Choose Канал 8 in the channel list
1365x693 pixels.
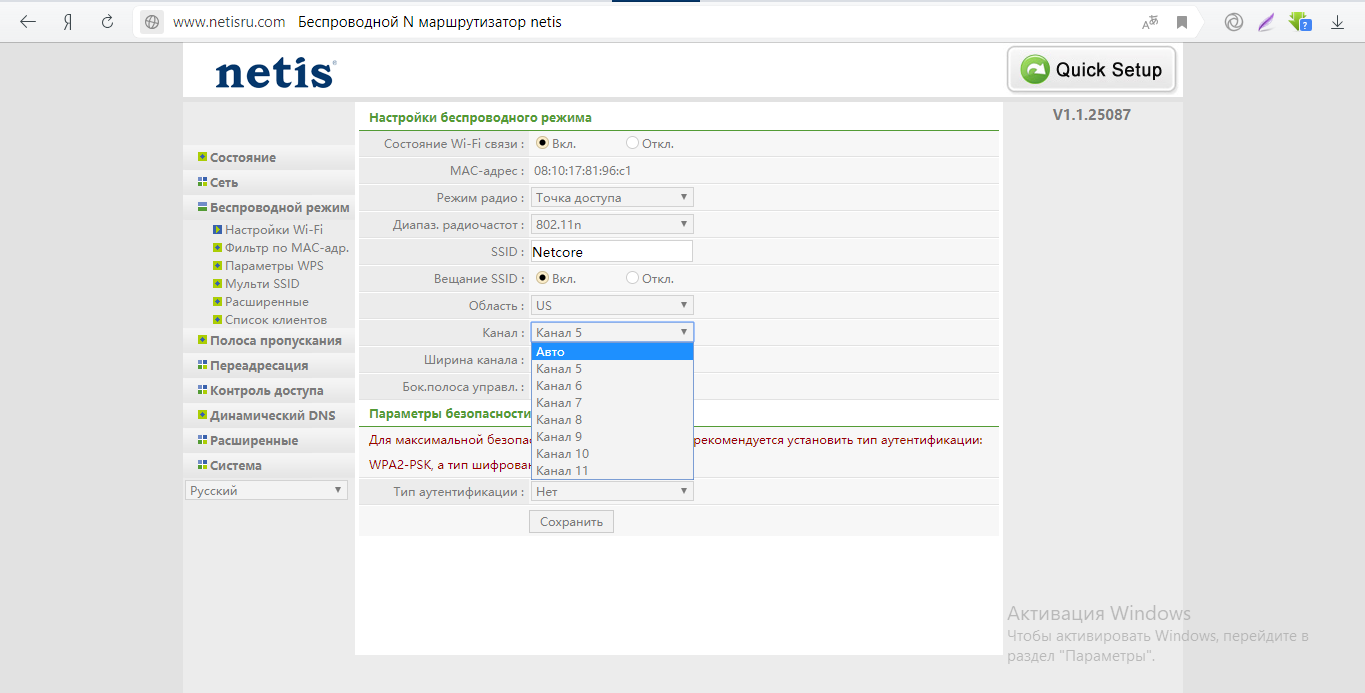coord(612,420)
